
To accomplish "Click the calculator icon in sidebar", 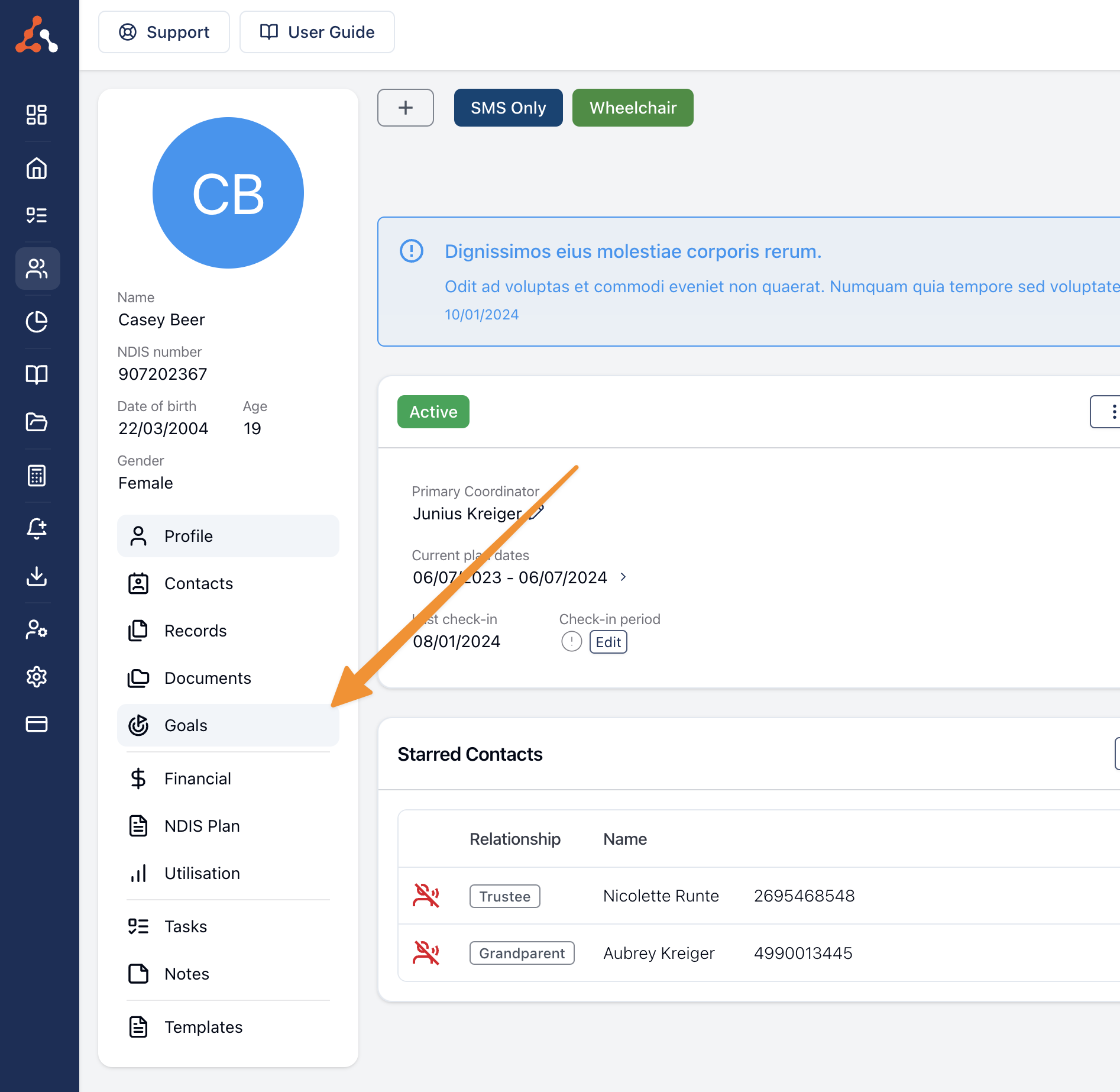I will (x=37, y=476).
